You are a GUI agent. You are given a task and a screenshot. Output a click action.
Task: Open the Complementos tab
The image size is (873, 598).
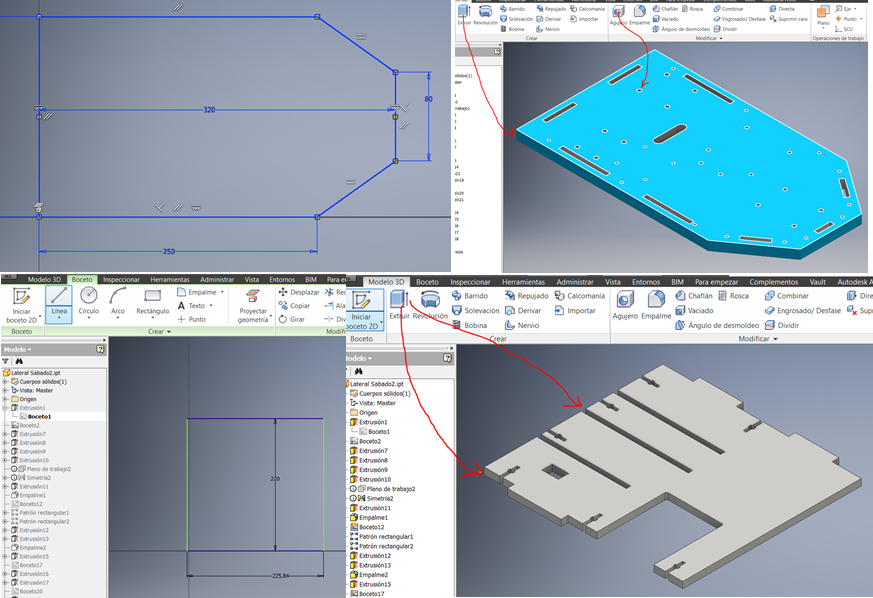[773, 282]
